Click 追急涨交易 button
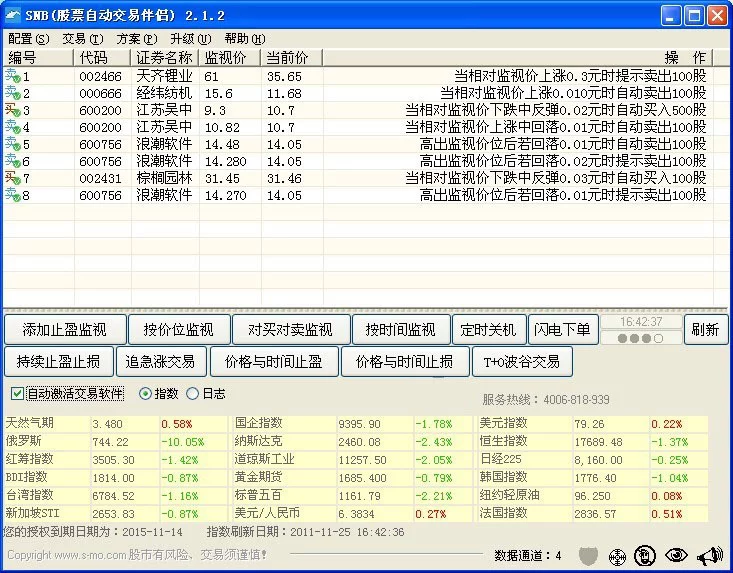The width and height of the screenshot is (733, 573). (x=161, y=361)
